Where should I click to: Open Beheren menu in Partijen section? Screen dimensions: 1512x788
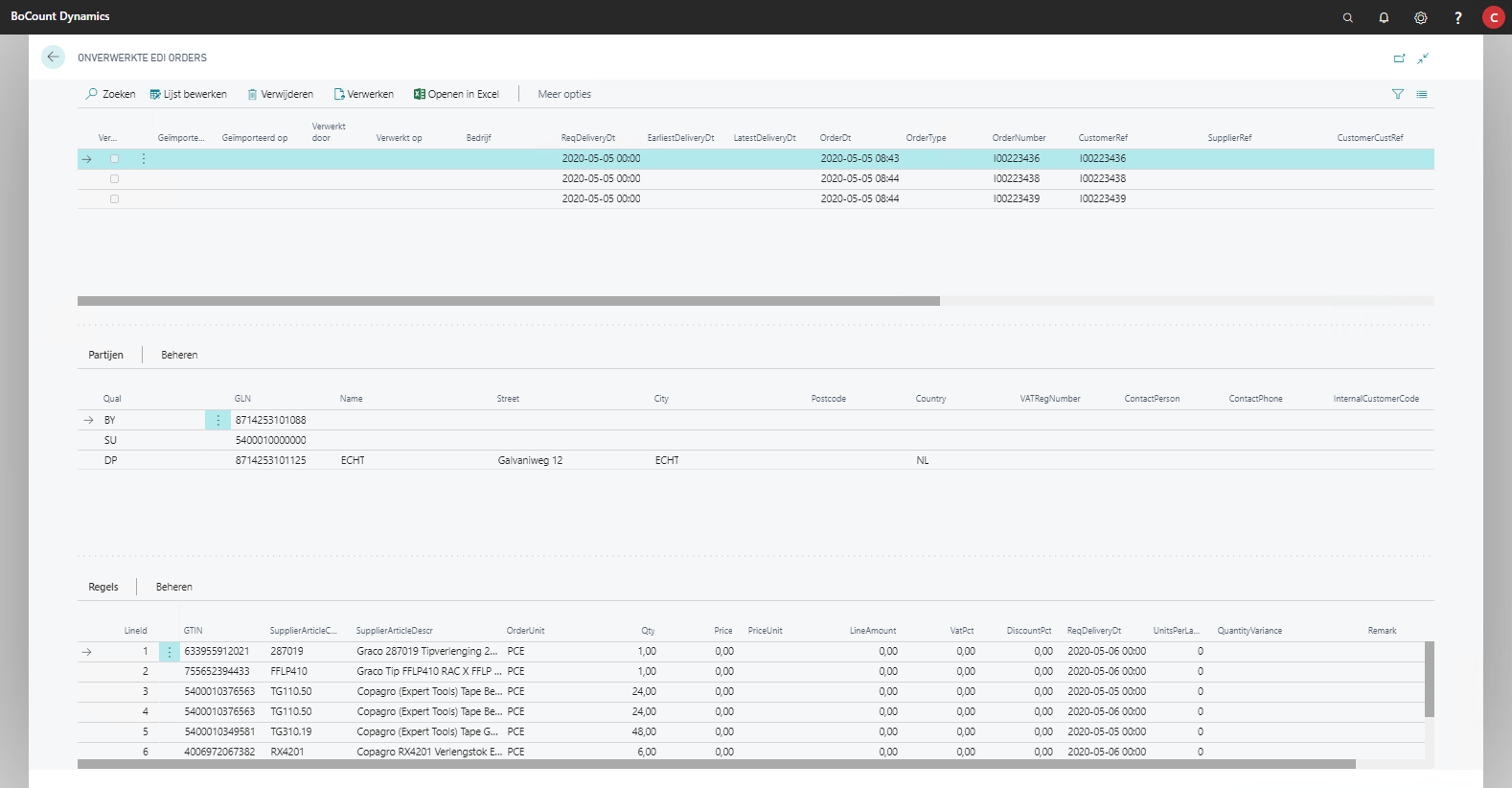179,355
